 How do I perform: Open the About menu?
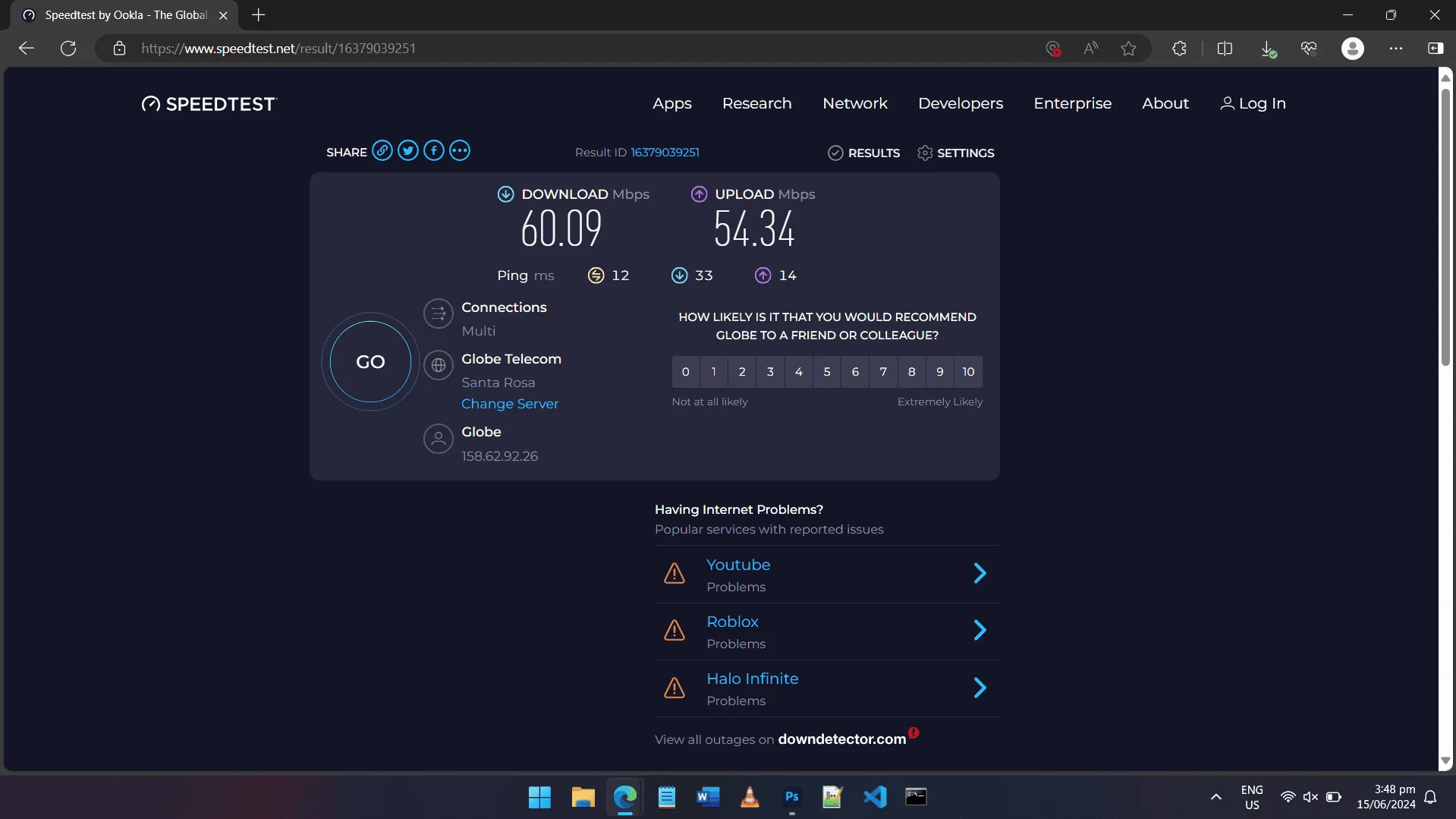tap(1165, 104)
